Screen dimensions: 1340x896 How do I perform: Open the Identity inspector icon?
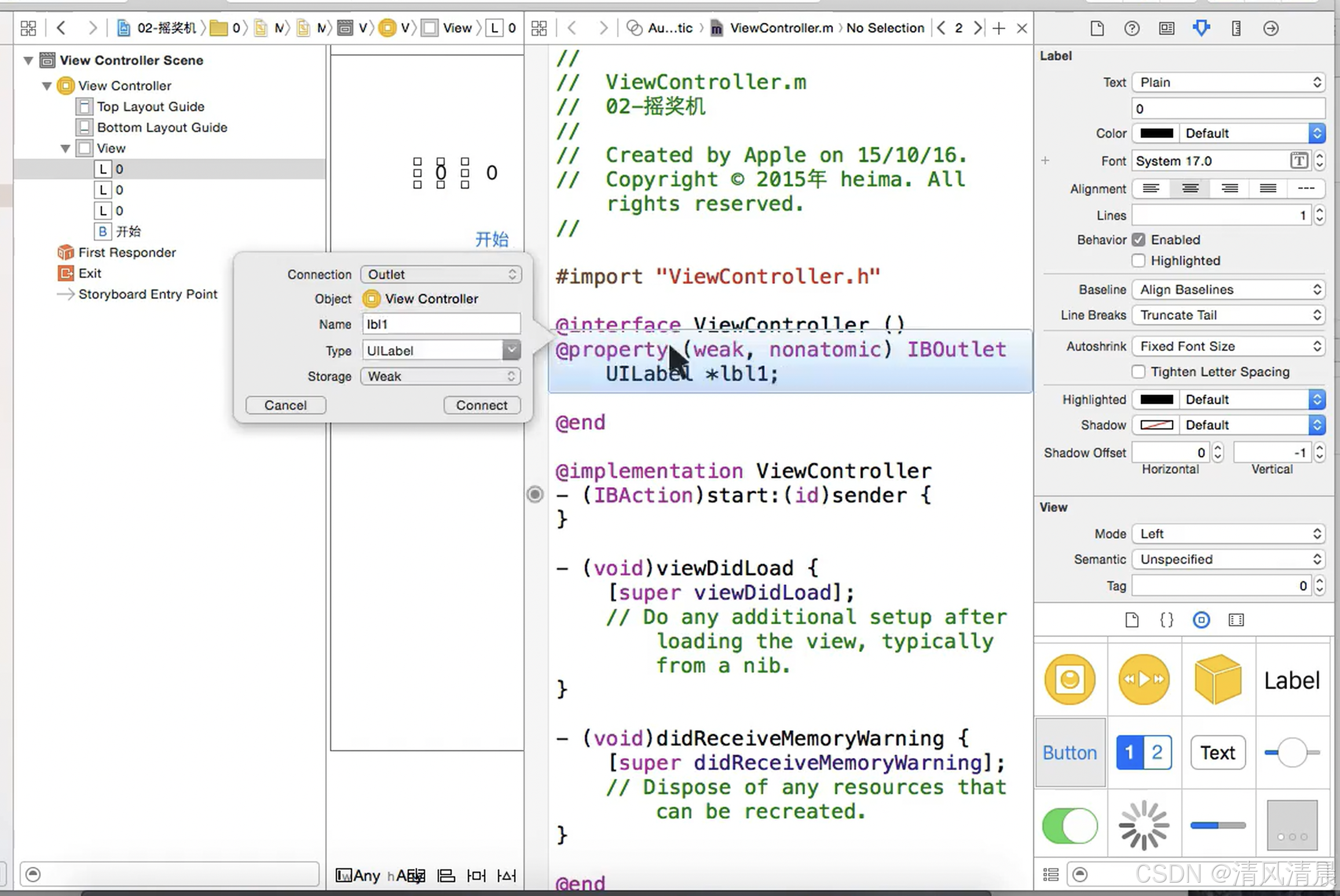pos(1166,28)
